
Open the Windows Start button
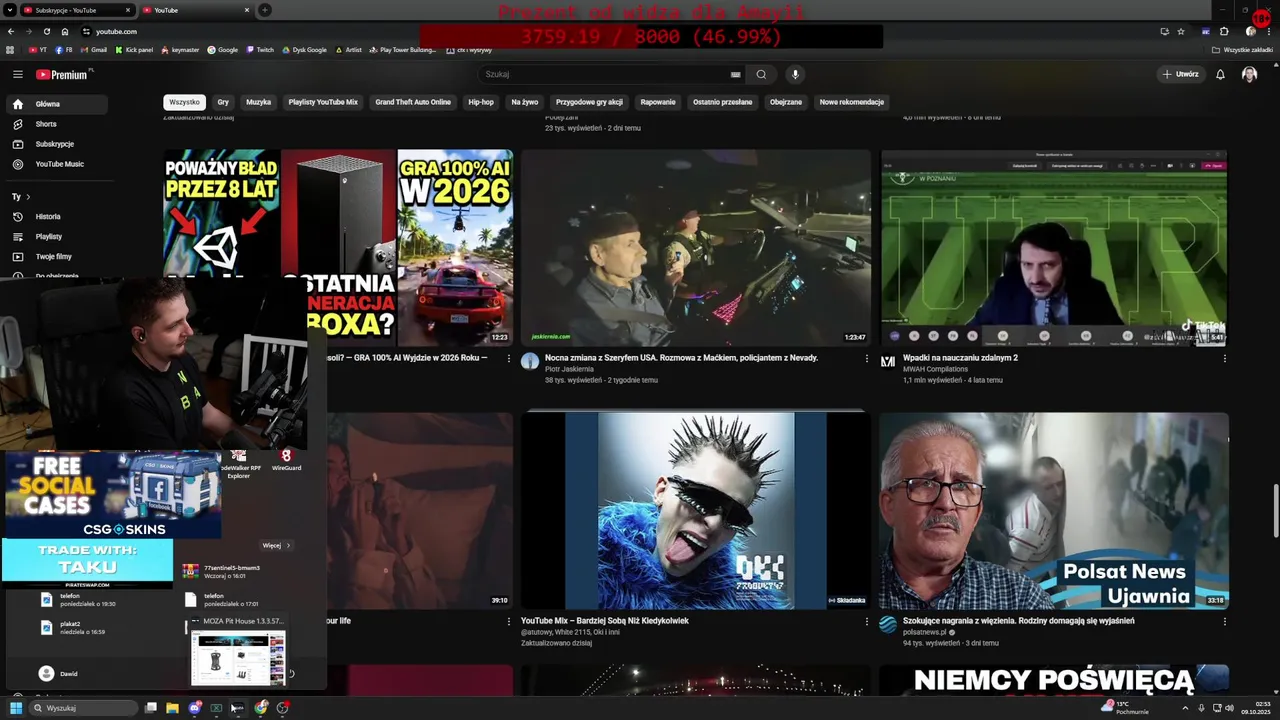point(16,708)
